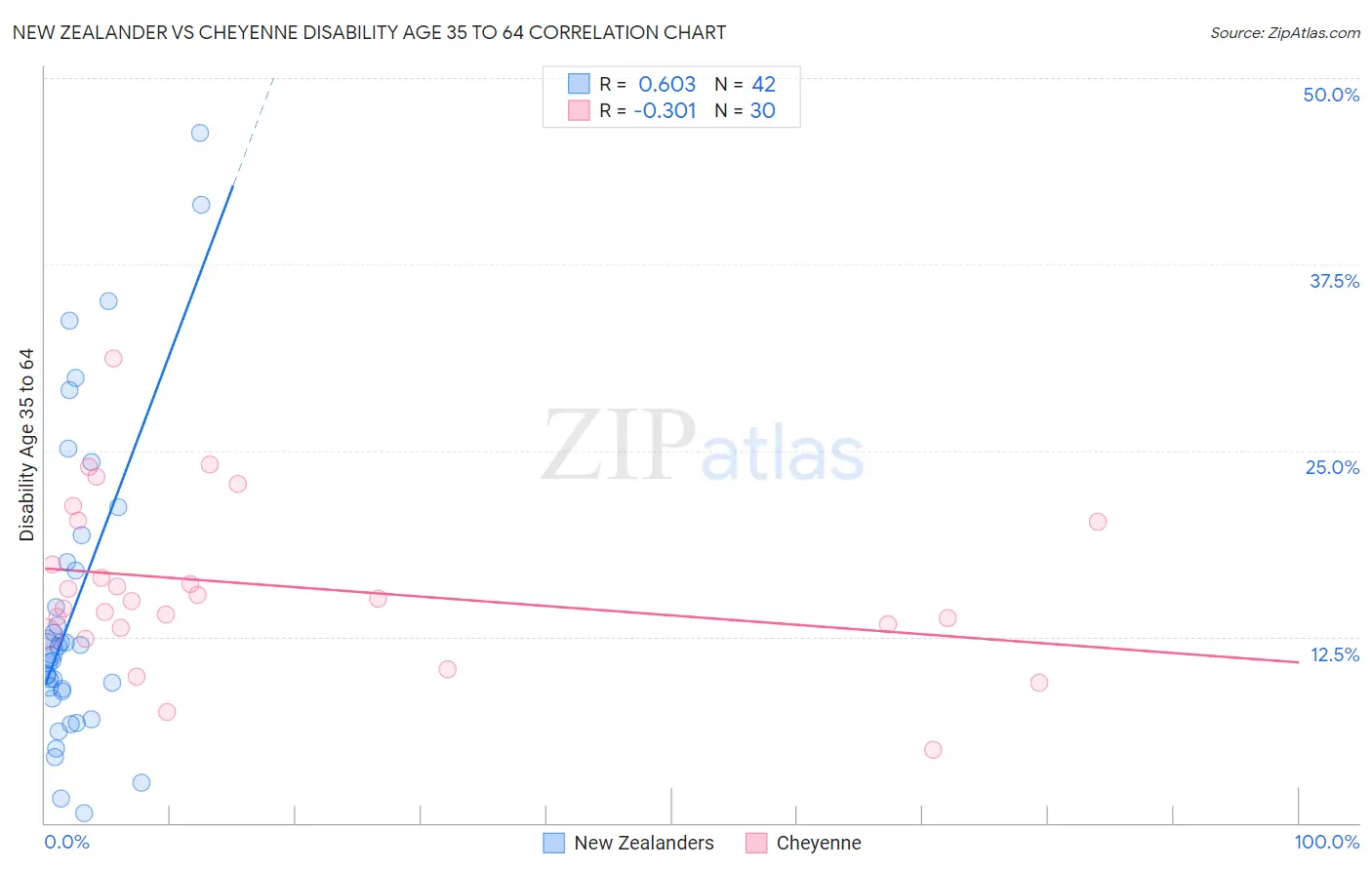1372x870 pixels.
Task: Click the pink data point near 31%
Action: [113, 358]
